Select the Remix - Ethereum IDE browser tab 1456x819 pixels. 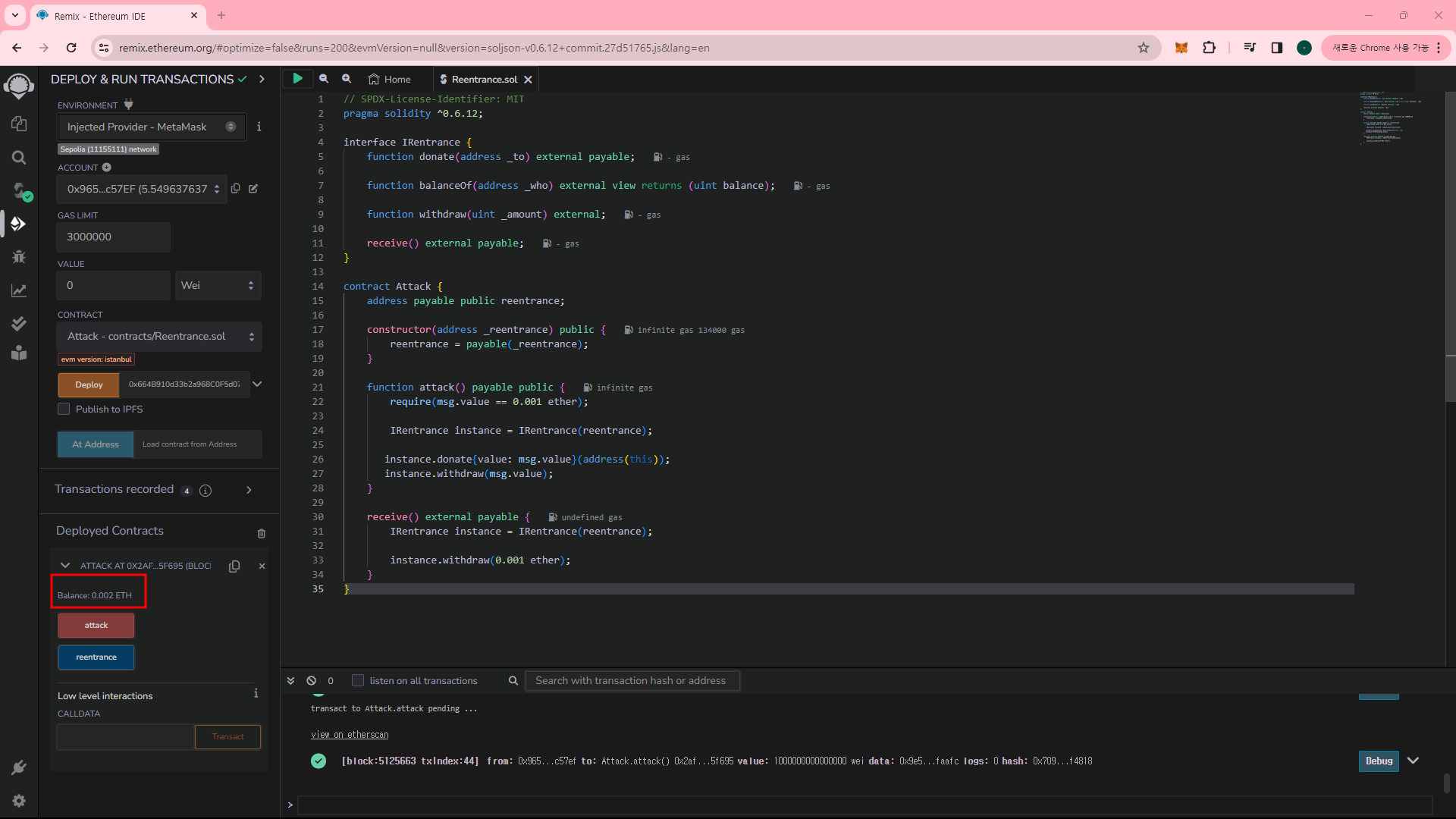118,15
